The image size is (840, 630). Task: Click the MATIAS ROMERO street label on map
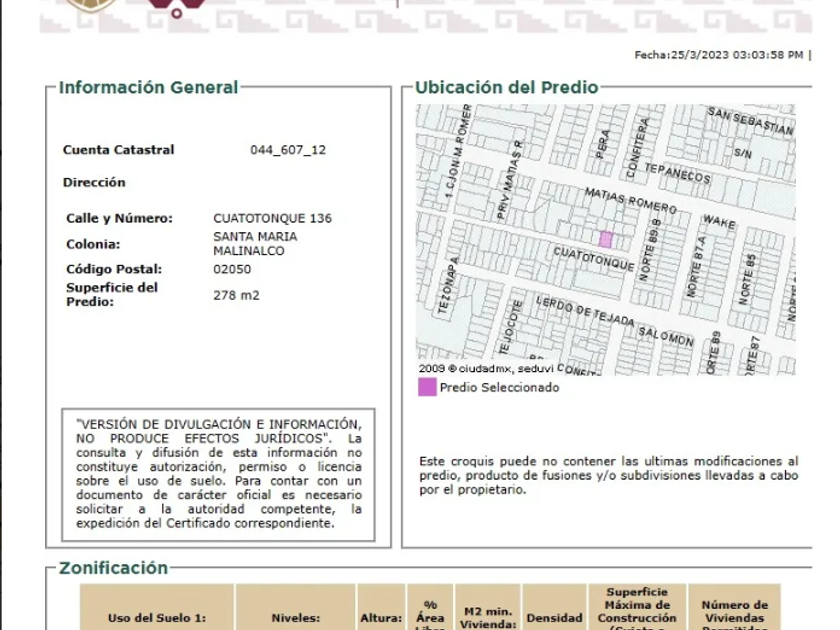[x=631, y=200]
